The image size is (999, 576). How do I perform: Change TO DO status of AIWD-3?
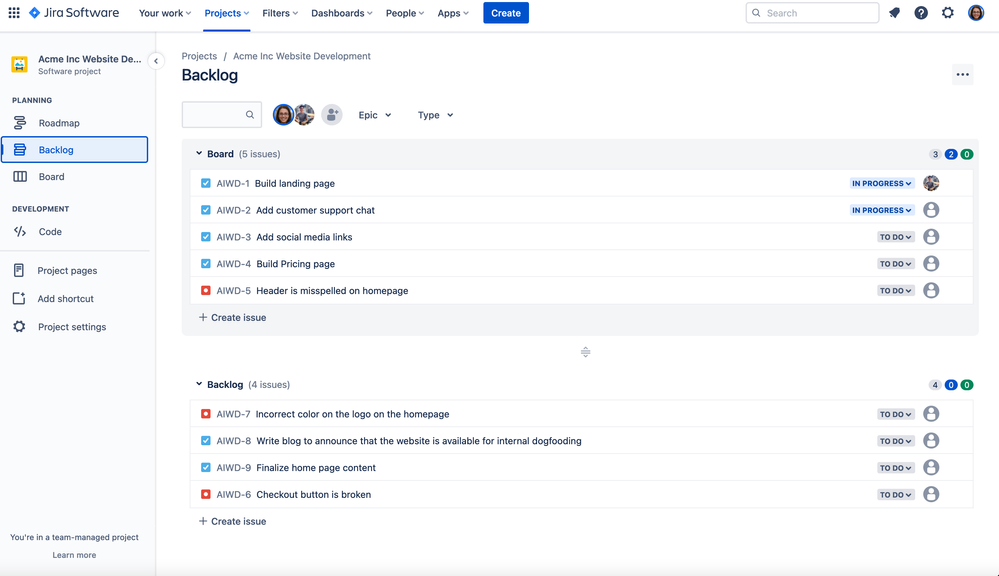click(896, 237)
